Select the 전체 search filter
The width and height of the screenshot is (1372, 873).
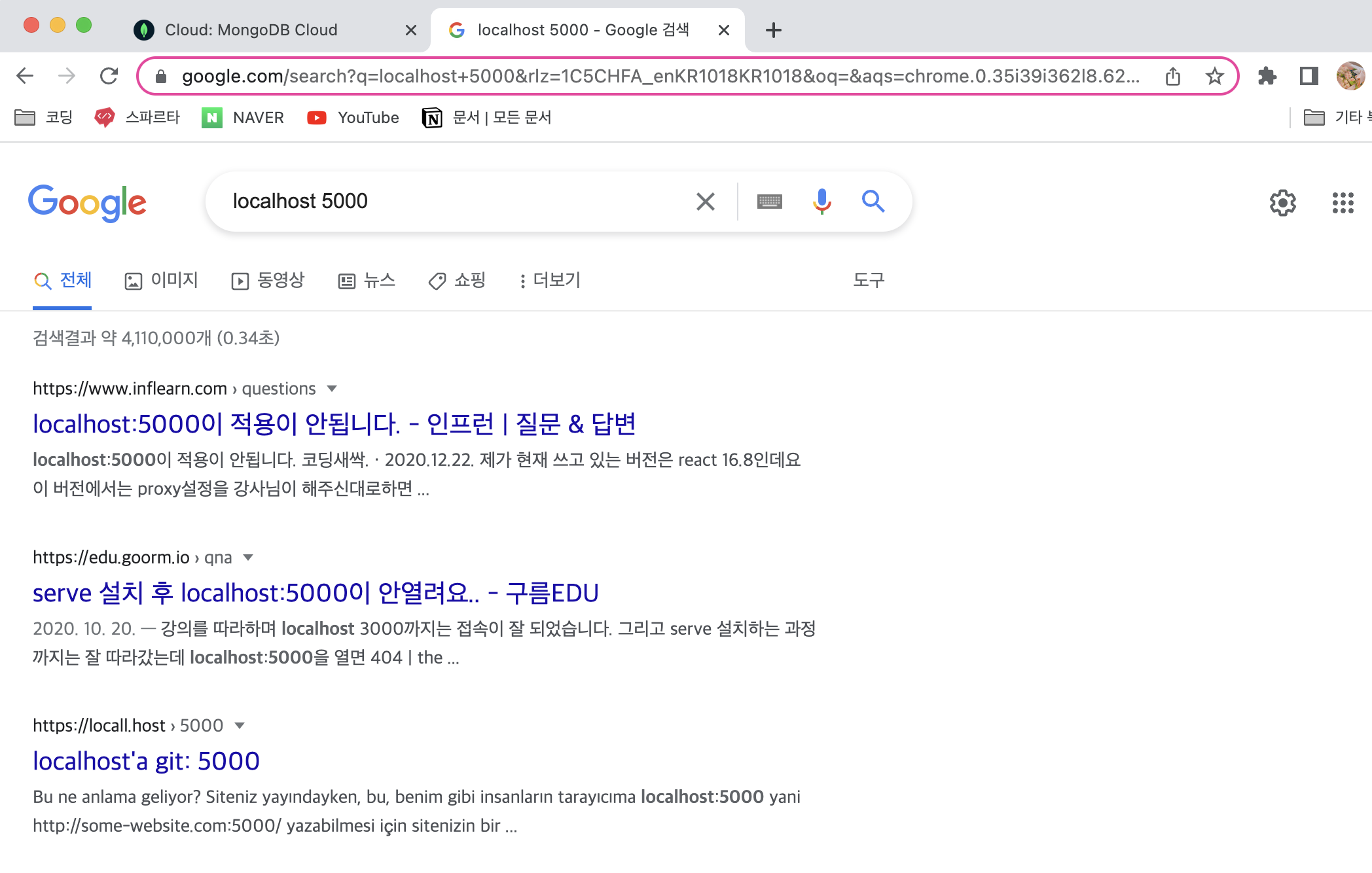63,281
